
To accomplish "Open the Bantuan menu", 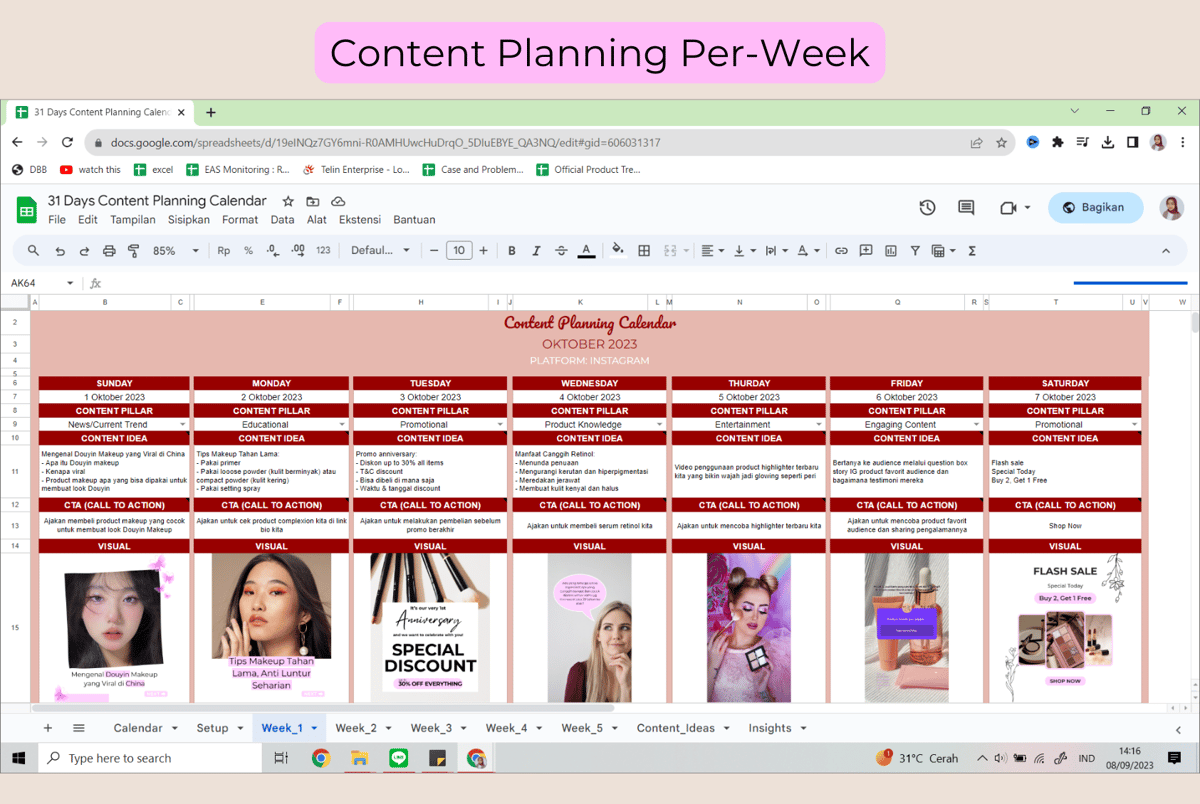I will [x=414, y=219].
